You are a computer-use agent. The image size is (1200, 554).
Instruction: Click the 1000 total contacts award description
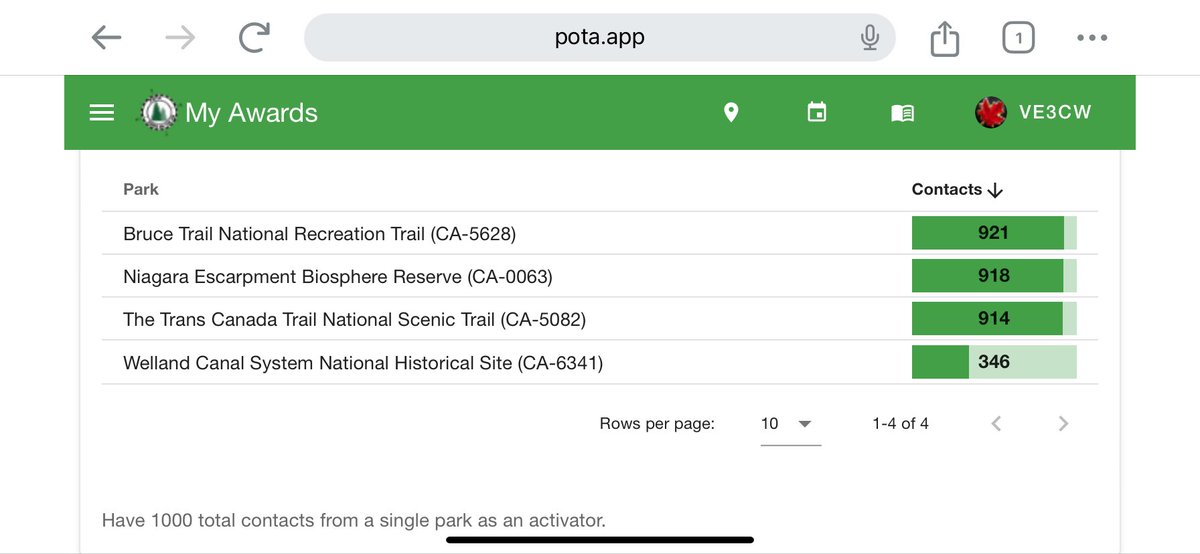[354, 520]
